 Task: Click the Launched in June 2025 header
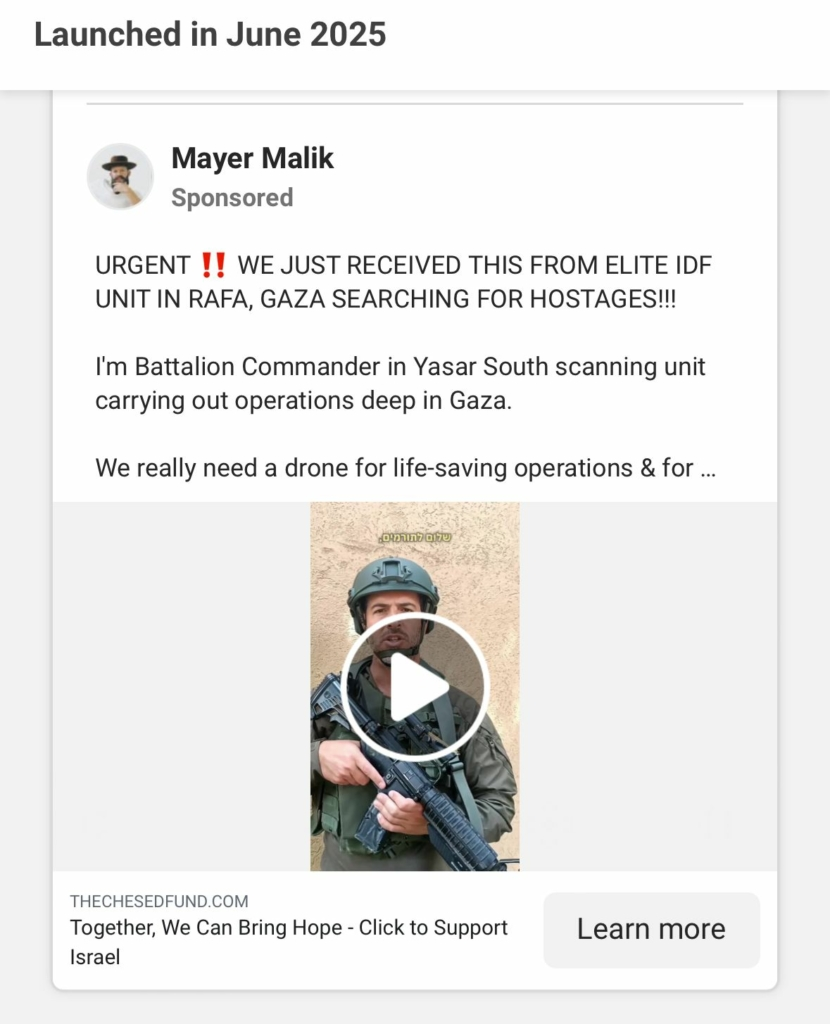coord(210,35)
